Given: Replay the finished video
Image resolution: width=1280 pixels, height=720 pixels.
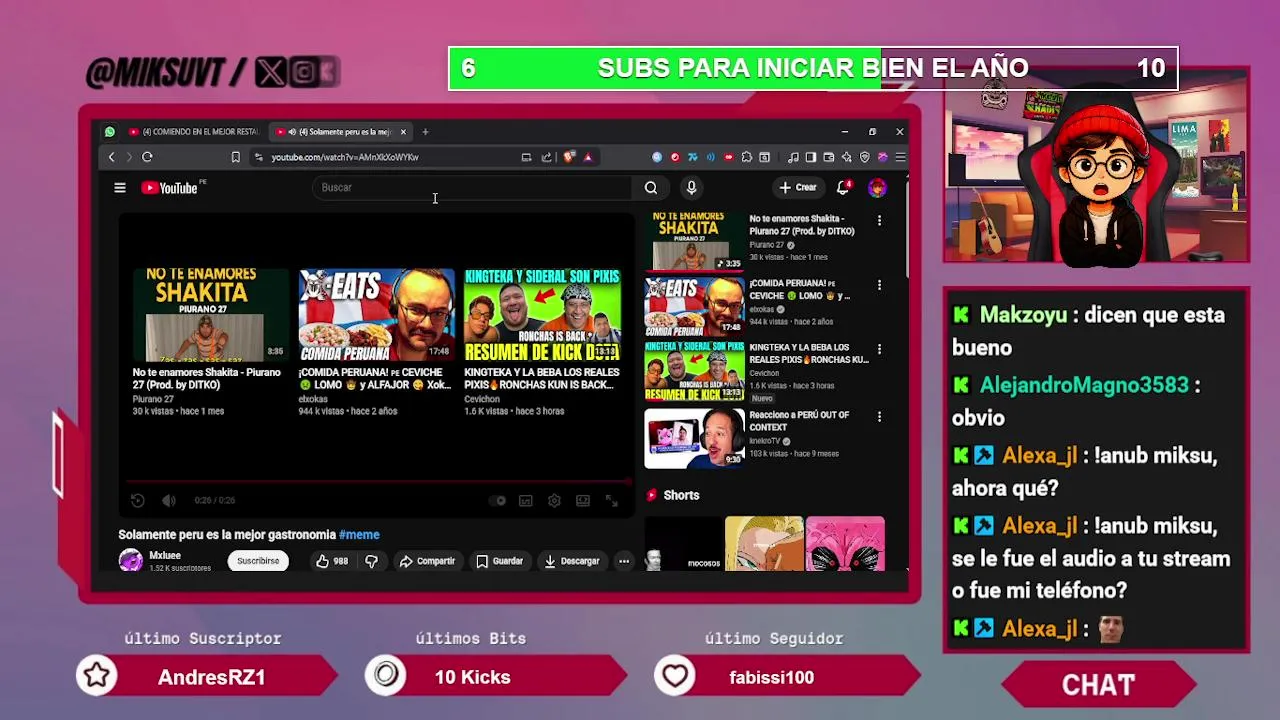Looking at the screenshot, I should 138,501.
